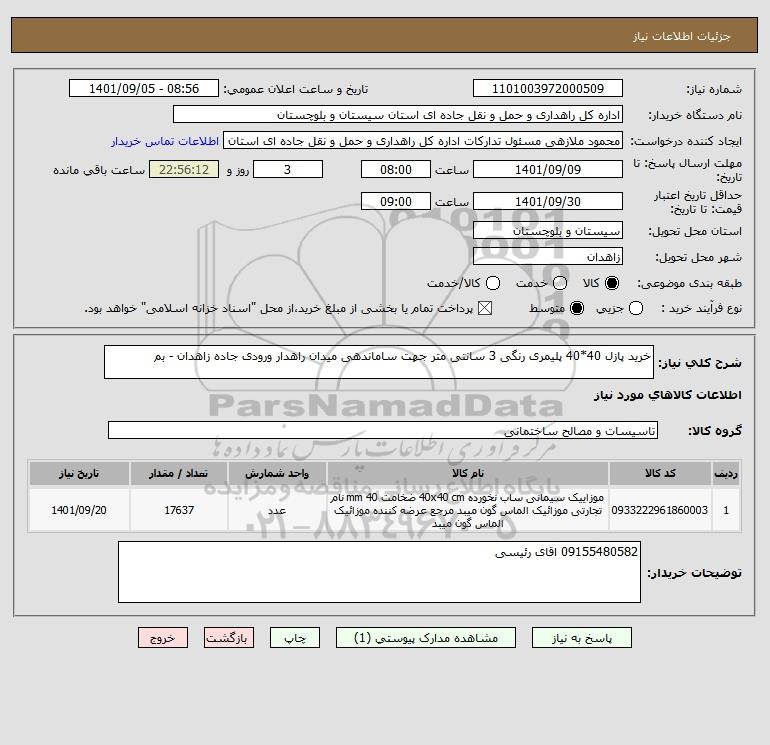Click the general description text box شرح کلی نیاز

tap(379, 362)
